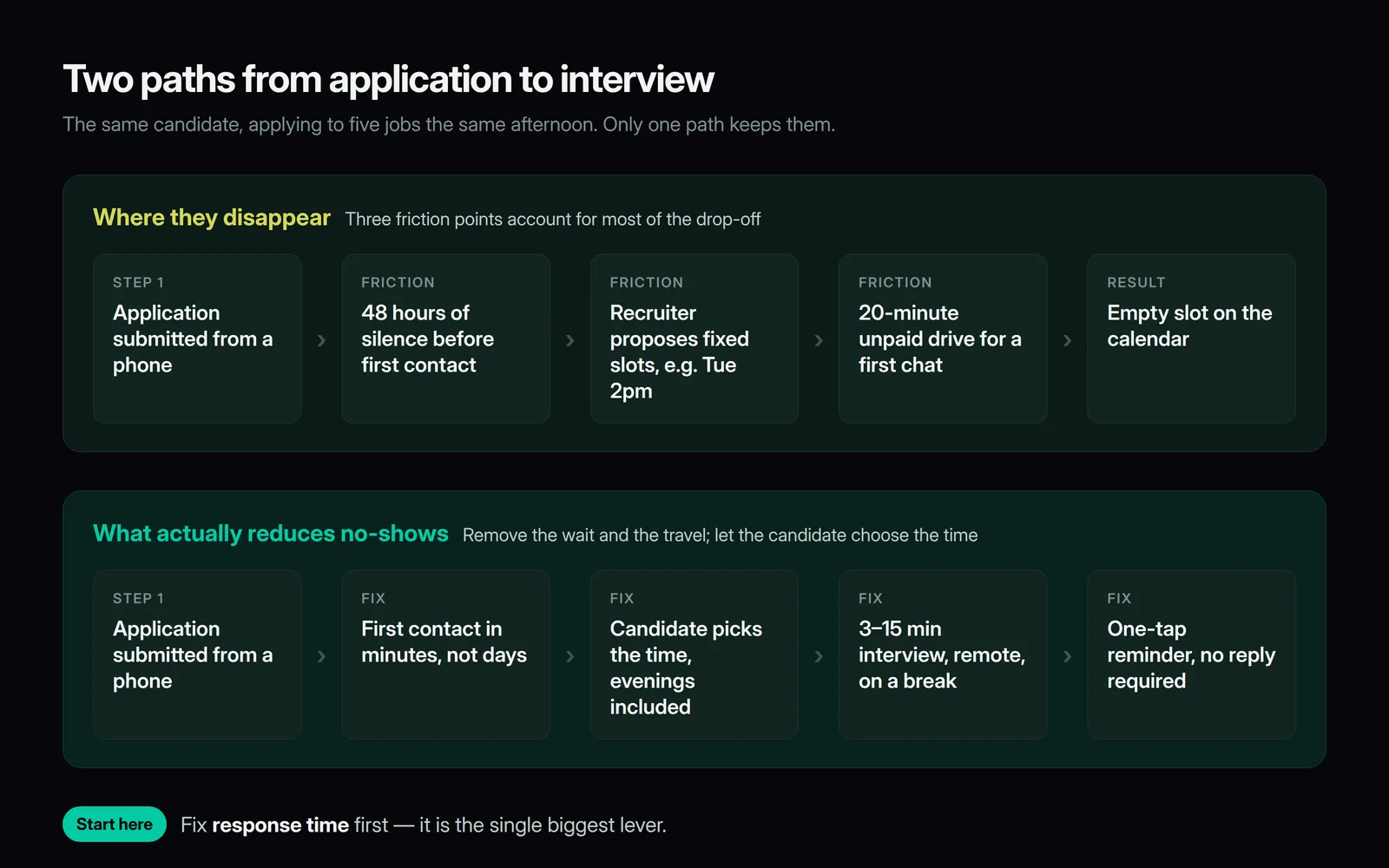1389x868 pixels.
Task: Select the 'First contact in minutes, not days' card
Action: [x=445, y=654]
